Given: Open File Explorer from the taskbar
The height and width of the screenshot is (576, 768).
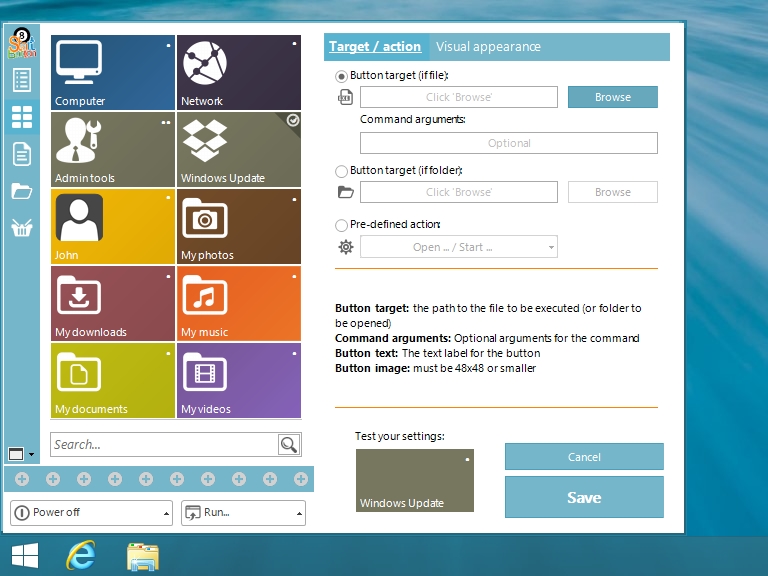Looking at the screenshot, I should pyautogui.click(x=143, y=556).
